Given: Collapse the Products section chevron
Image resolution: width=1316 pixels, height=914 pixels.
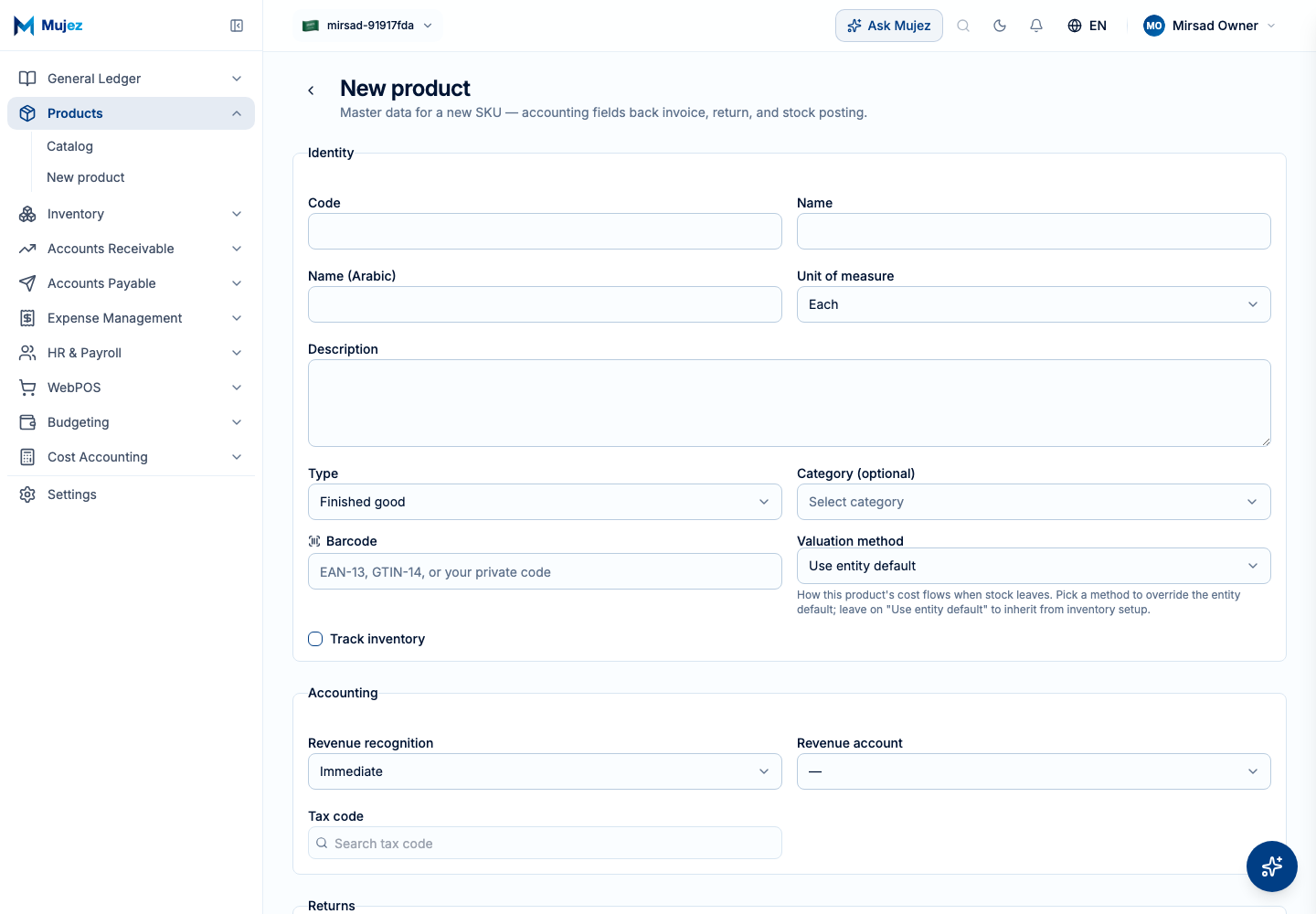Looking at the screenshot, I should pyautogui.click(x=237, y=113).
